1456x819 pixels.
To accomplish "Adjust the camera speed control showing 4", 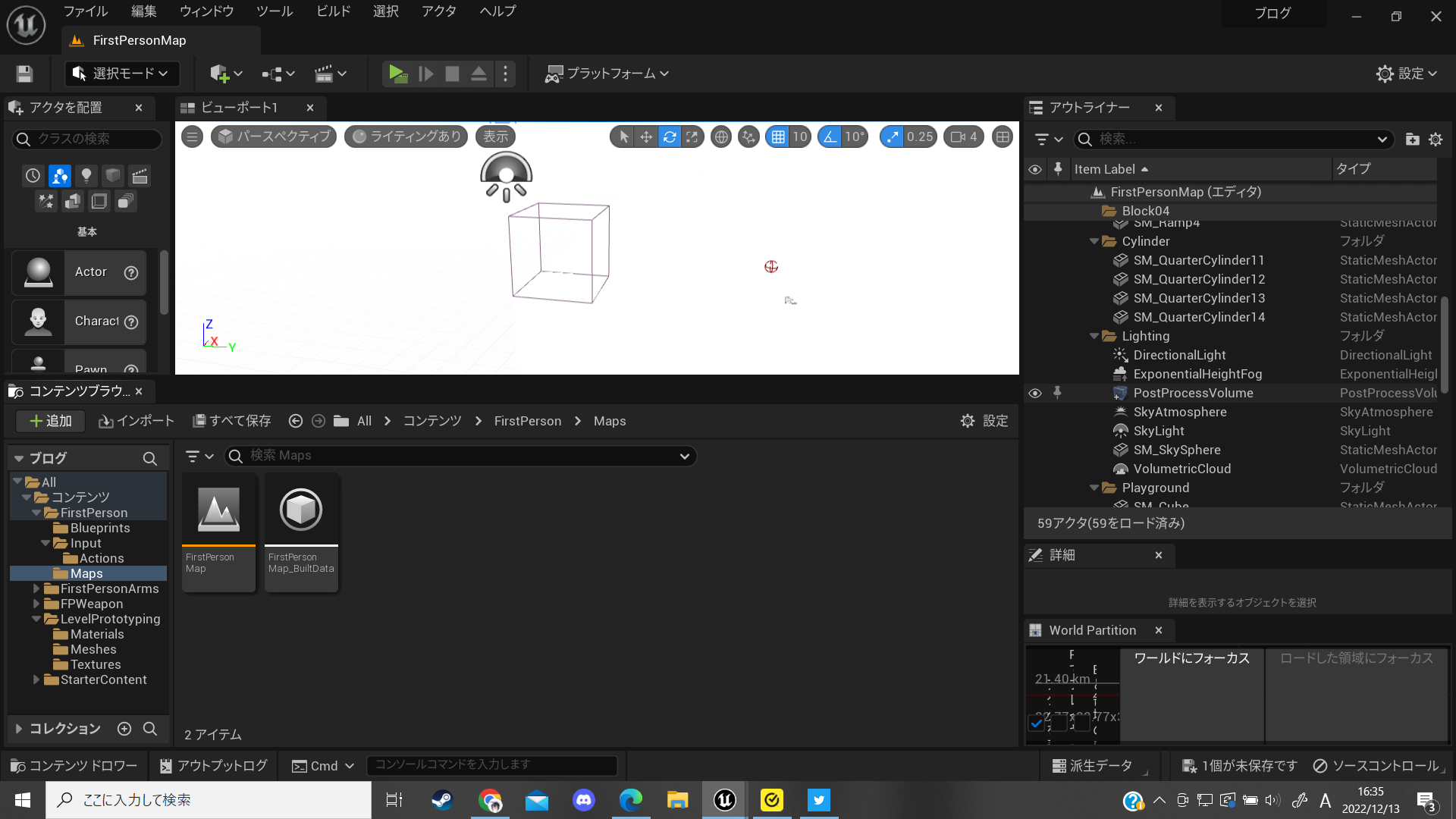I will pyautogui.click(x=963, y=136).
